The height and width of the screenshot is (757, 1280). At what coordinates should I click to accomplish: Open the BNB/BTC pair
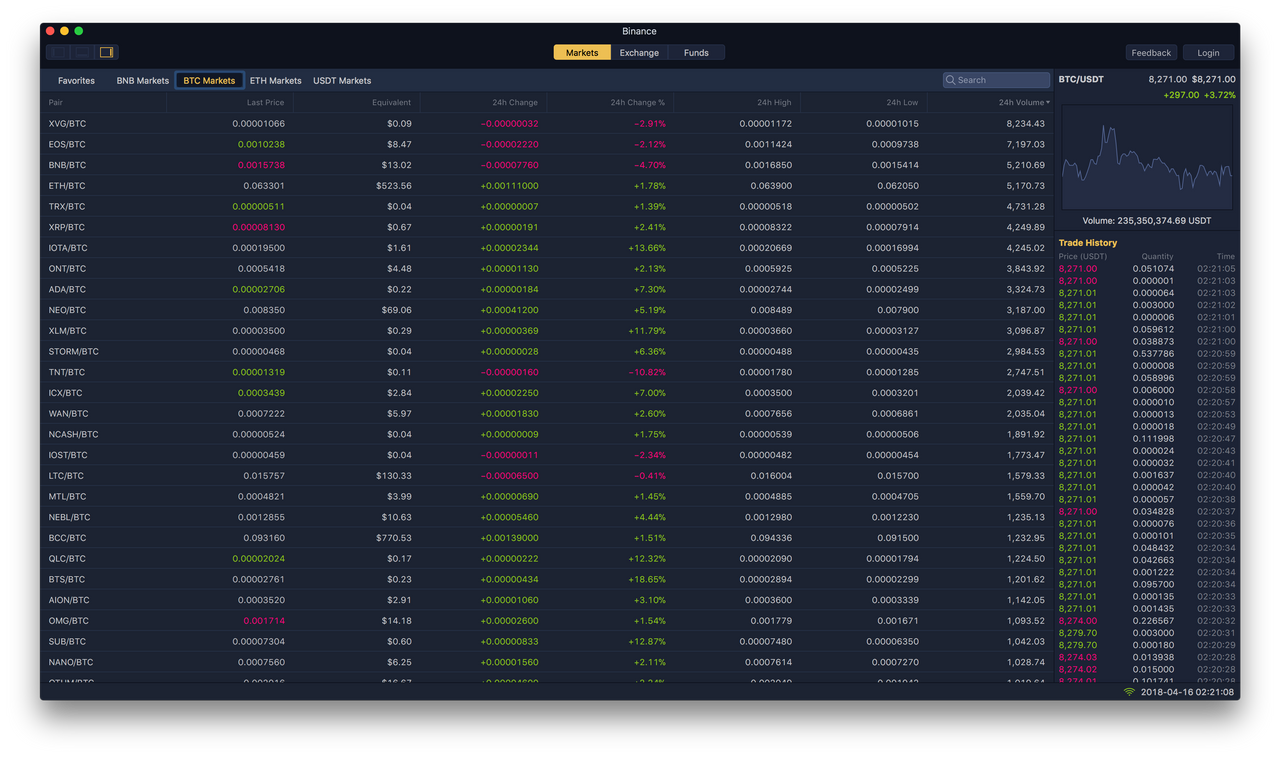point(547,165)
